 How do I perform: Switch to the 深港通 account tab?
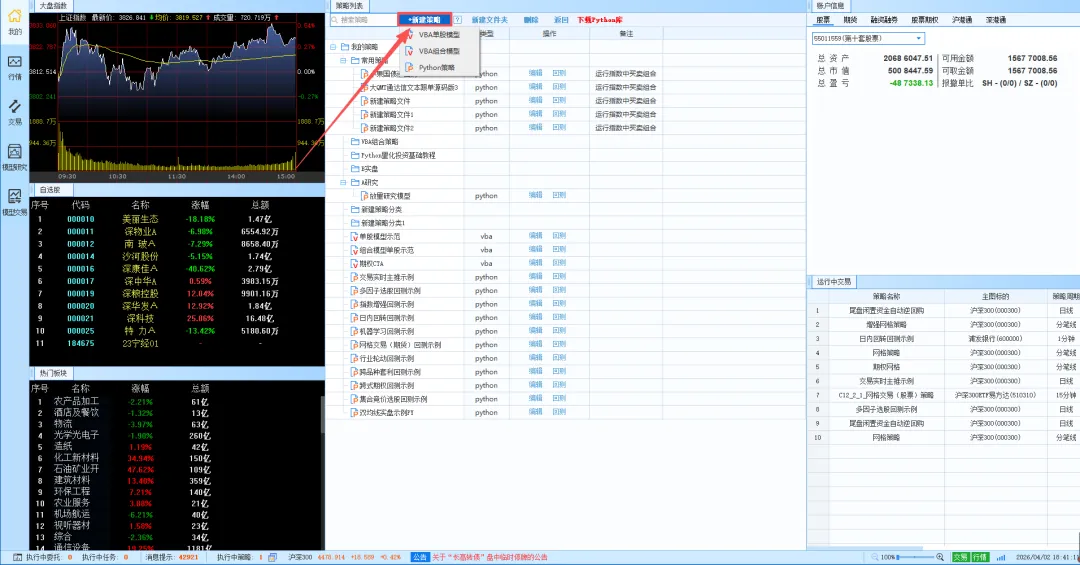click(x=996, y=20)
